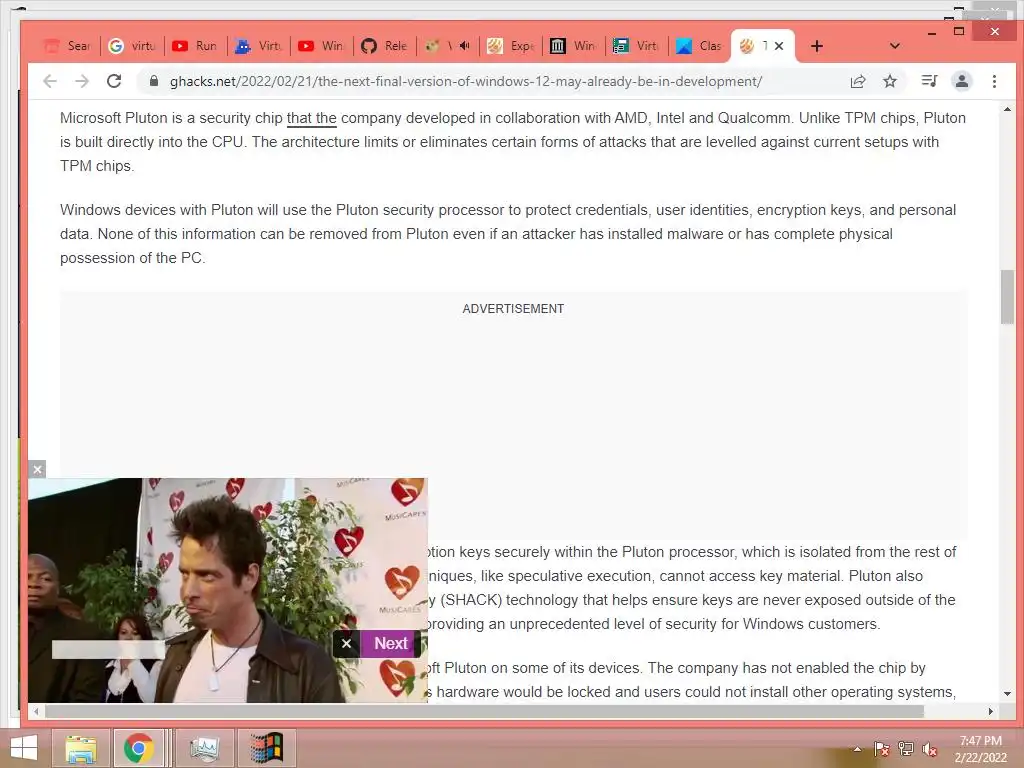This screenshot has width=1024, height=768.
Task: Click the horizontal scrollbar thumb
Action: click(x=484, y=711)
